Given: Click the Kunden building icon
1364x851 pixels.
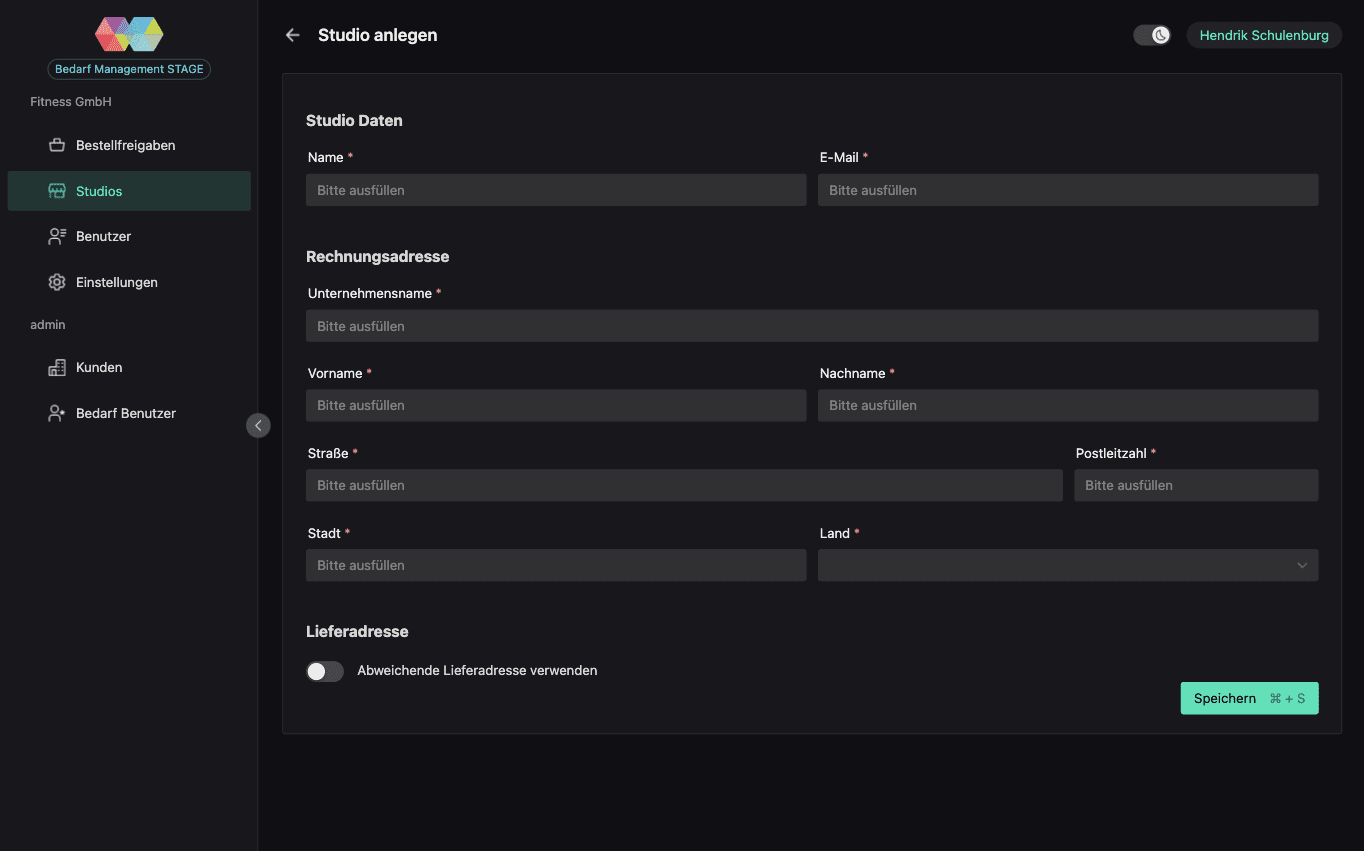Looking at the screenshot, I should (57, 367).
